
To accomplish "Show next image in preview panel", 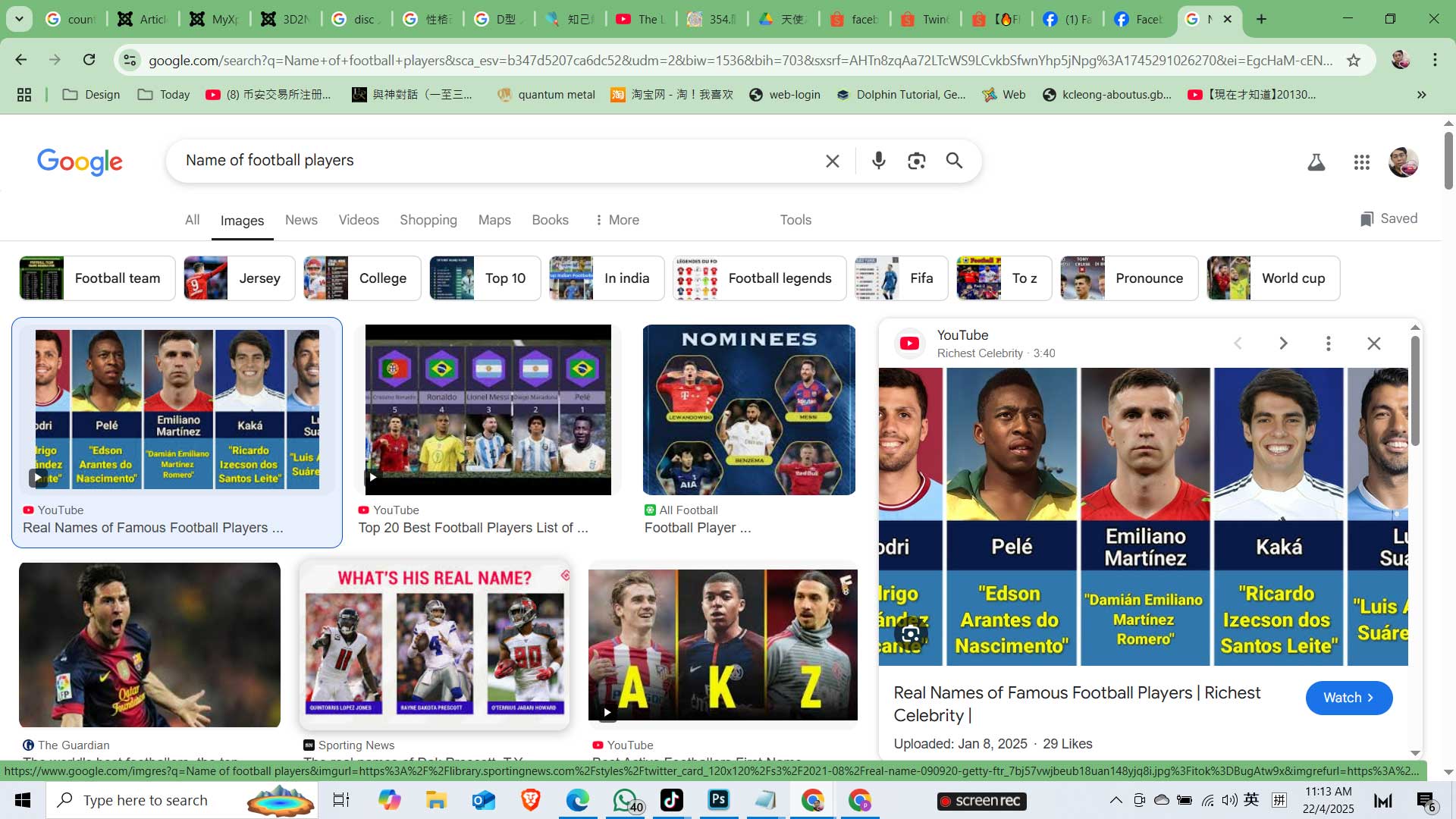I will pos(1283,344).
